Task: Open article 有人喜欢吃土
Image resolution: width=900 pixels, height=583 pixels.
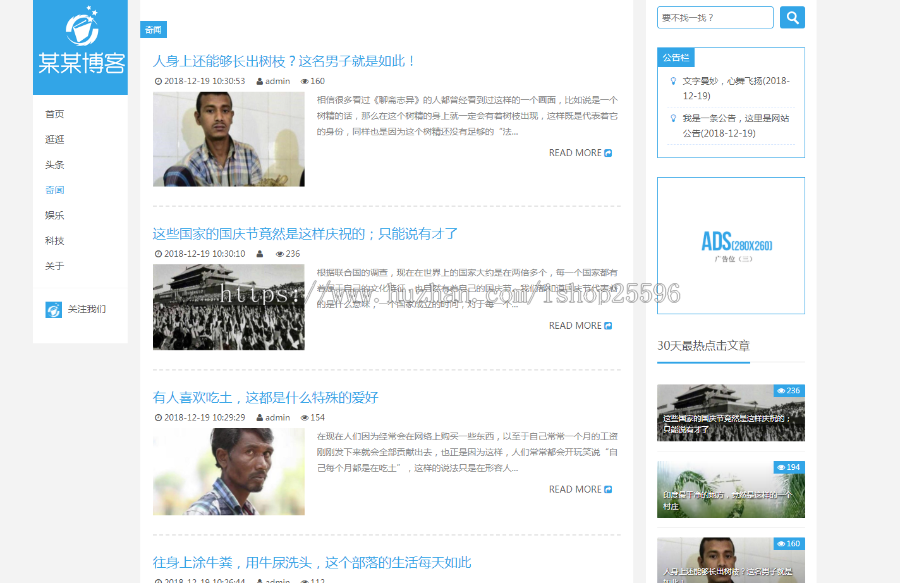Action: tap(265, 398)
